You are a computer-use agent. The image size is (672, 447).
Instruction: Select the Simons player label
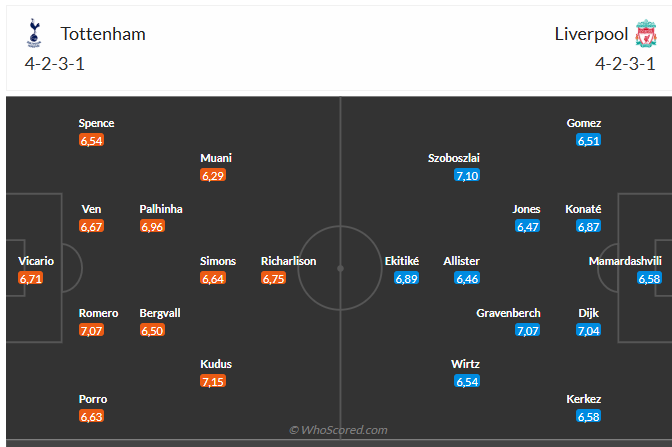pos(218,261)
